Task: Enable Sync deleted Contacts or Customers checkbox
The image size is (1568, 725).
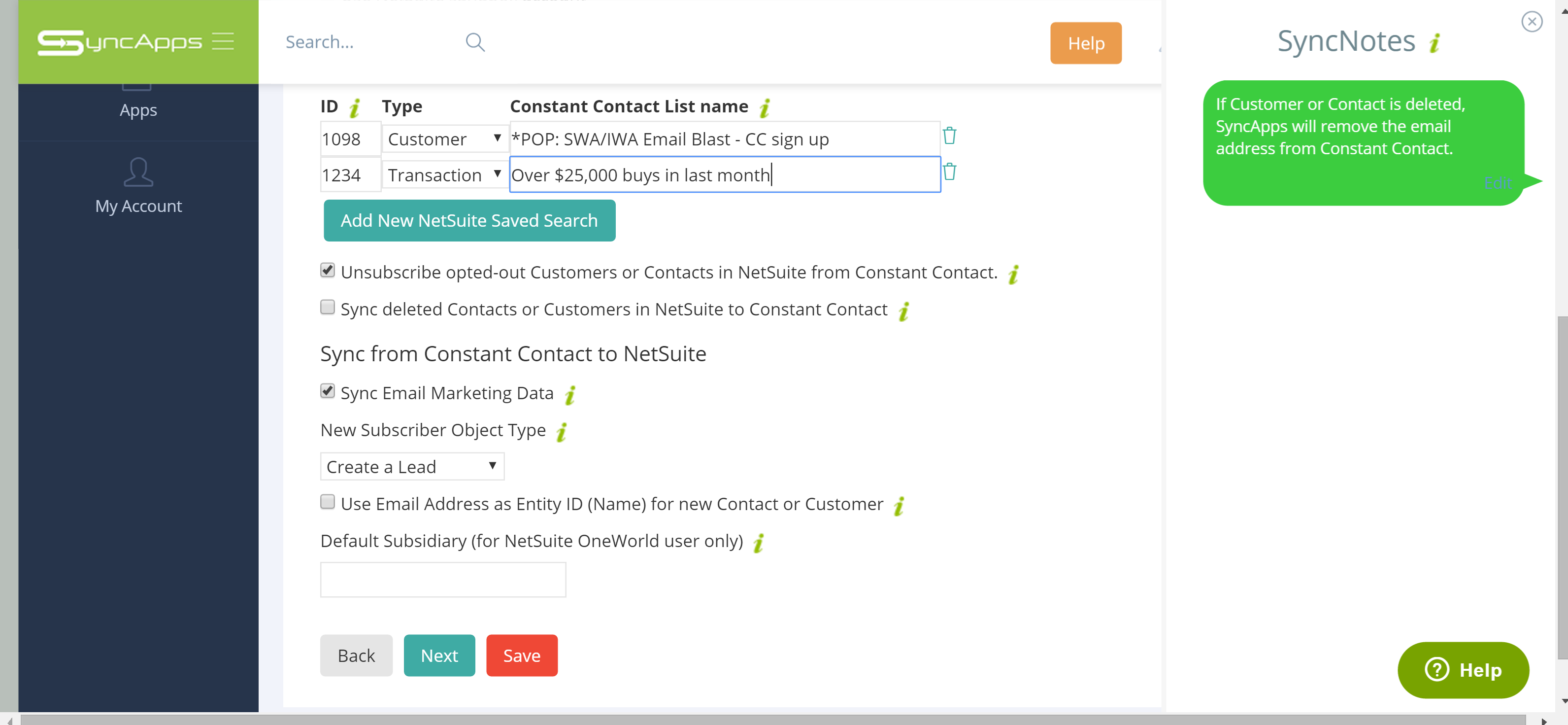Action: (328, 307)
